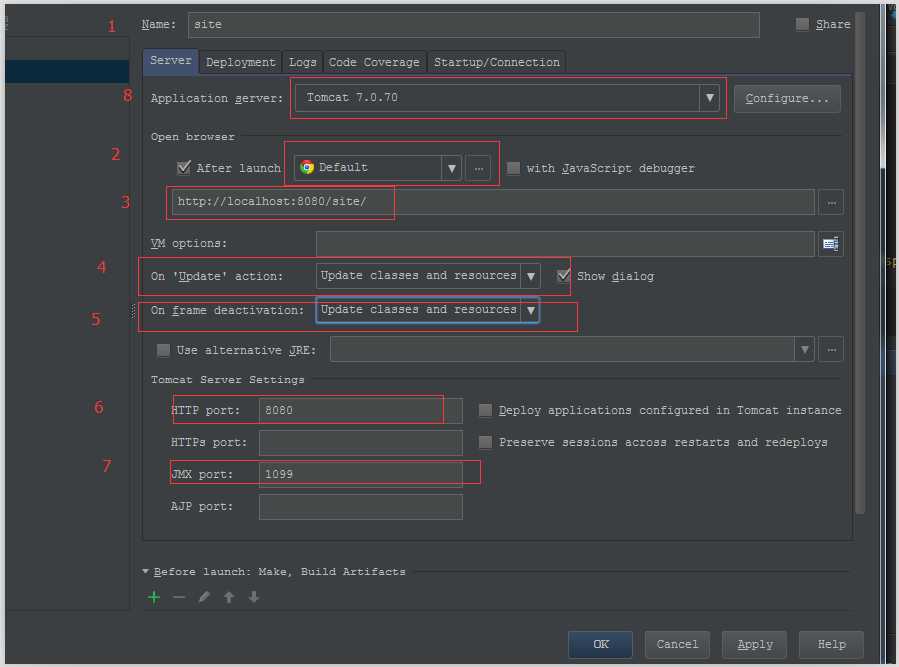This screenshot has width=899, height=667.
Task: Click the Apply button
Action: pos(755,645)
